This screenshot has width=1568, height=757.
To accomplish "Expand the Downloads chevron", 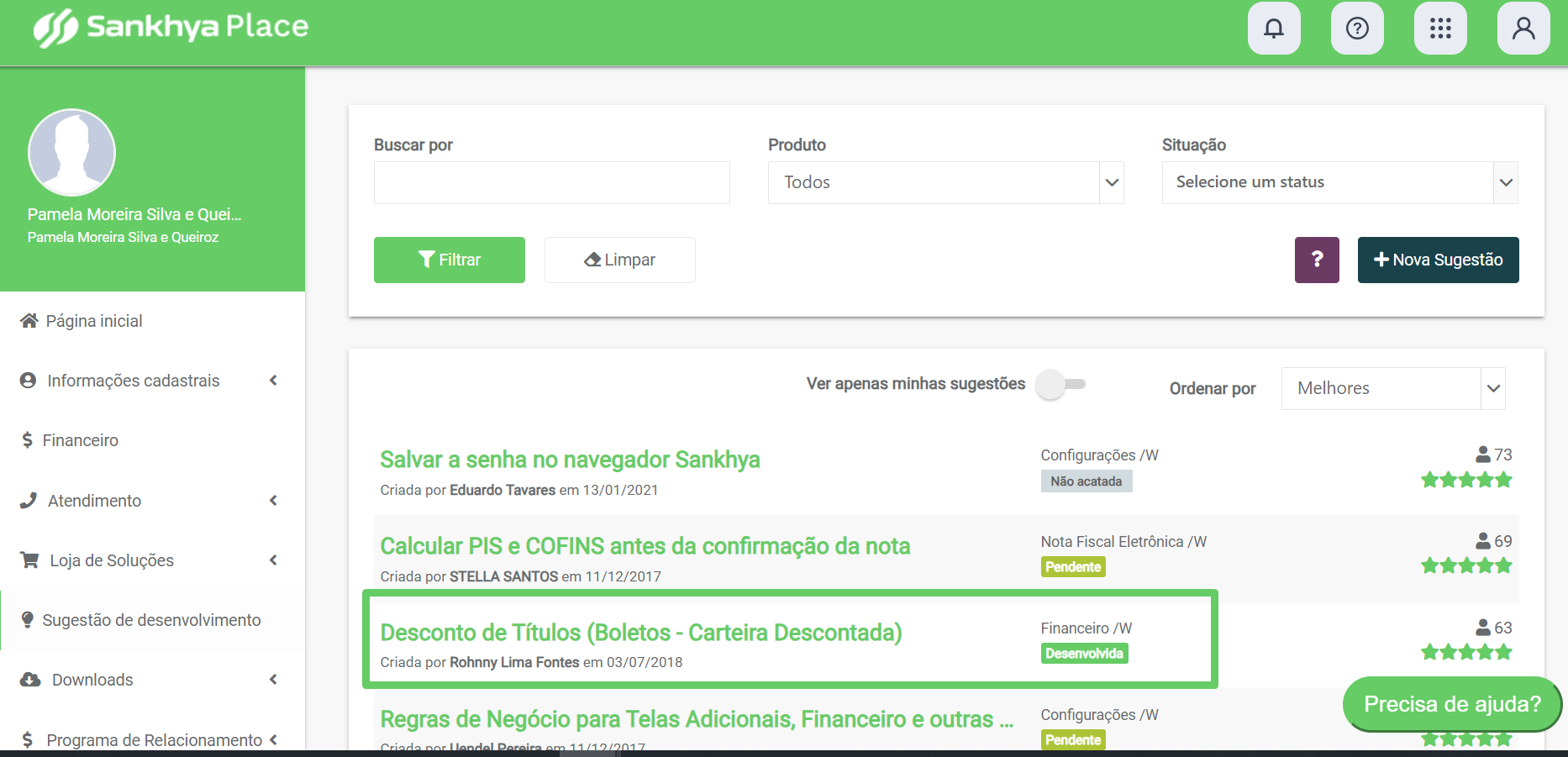I will 273,680.
